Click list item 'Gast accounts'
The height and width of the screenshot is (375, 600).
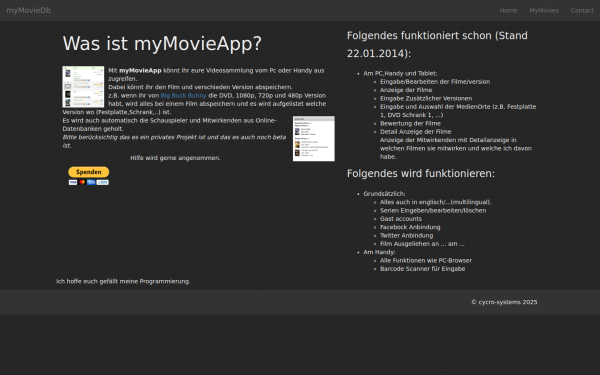pos(401,219)
